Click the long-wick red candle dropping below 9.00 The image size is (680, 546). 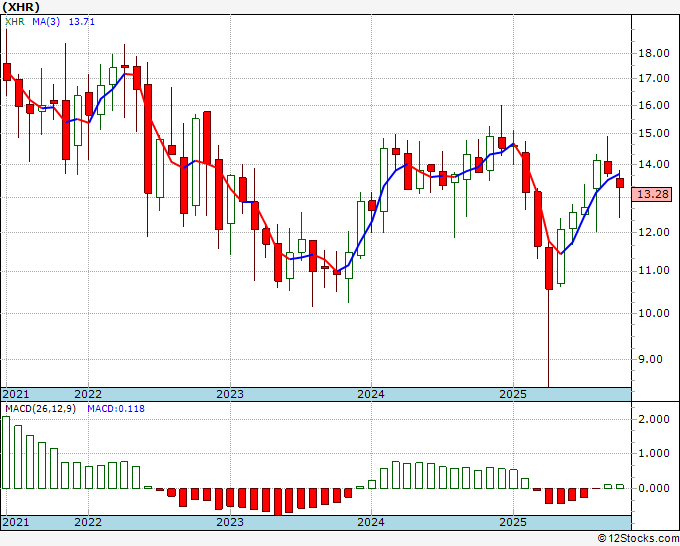[549, 268]
